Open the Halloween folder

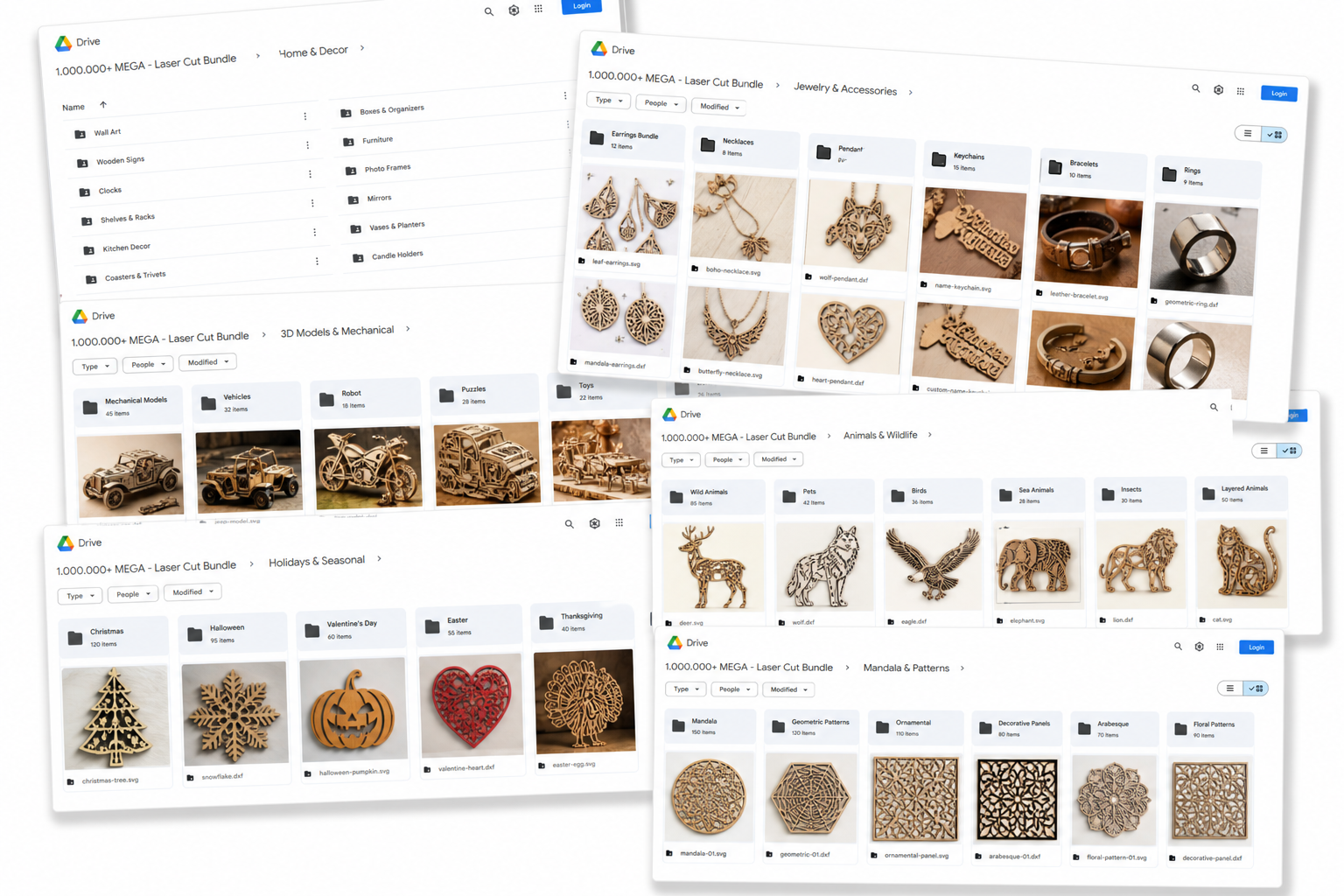232,633
